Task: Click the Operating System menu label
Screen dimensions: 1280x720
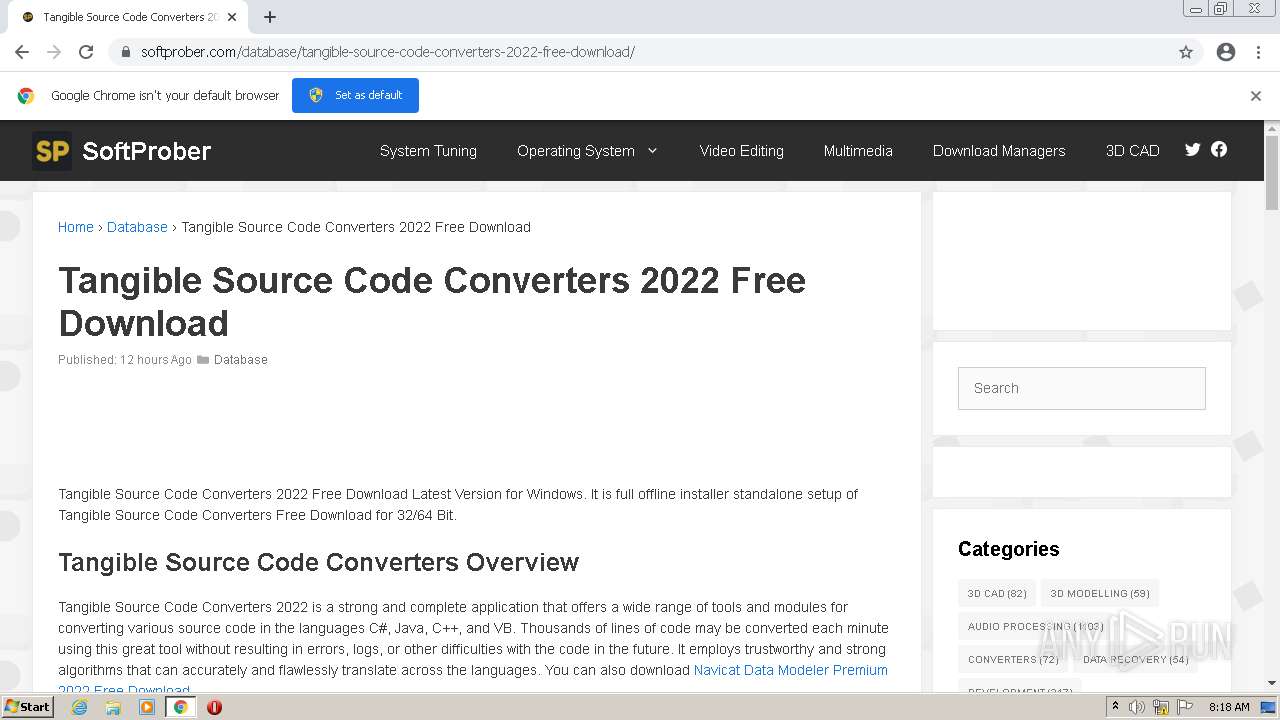Action: [x=576, y=151]
